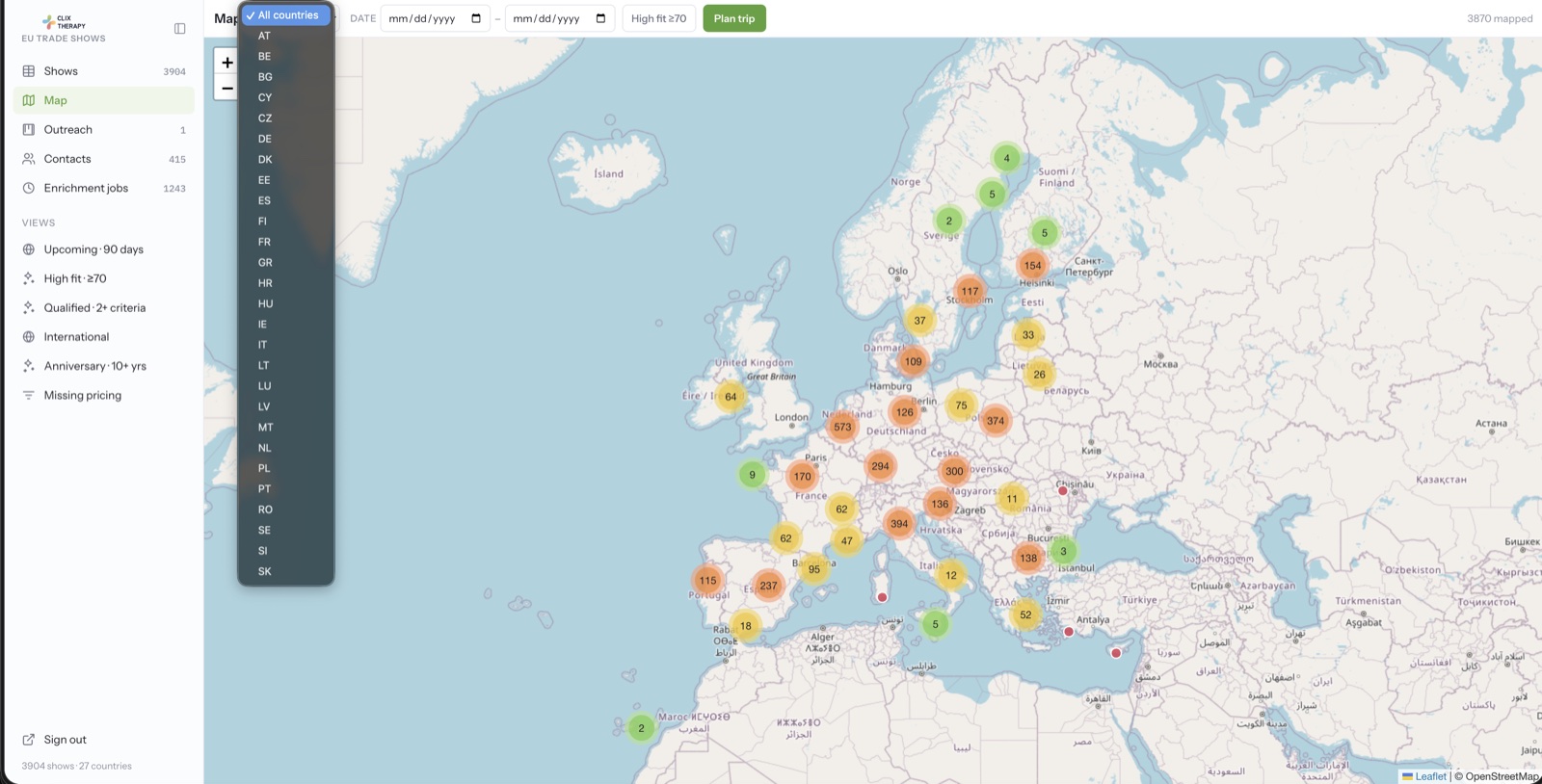Choose NL from country list
The width and height of the screenshot is (1542, 784).
click(286, 448)
